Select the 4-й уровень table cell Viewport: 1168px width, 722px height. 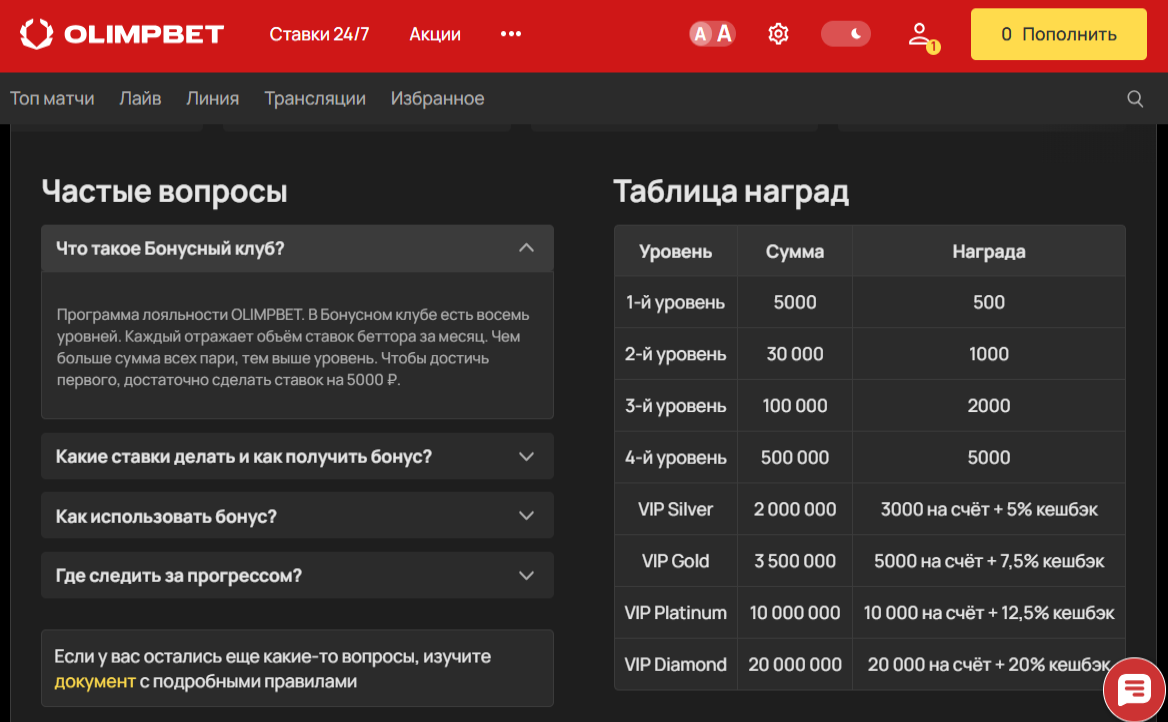(x=676, y=457)
